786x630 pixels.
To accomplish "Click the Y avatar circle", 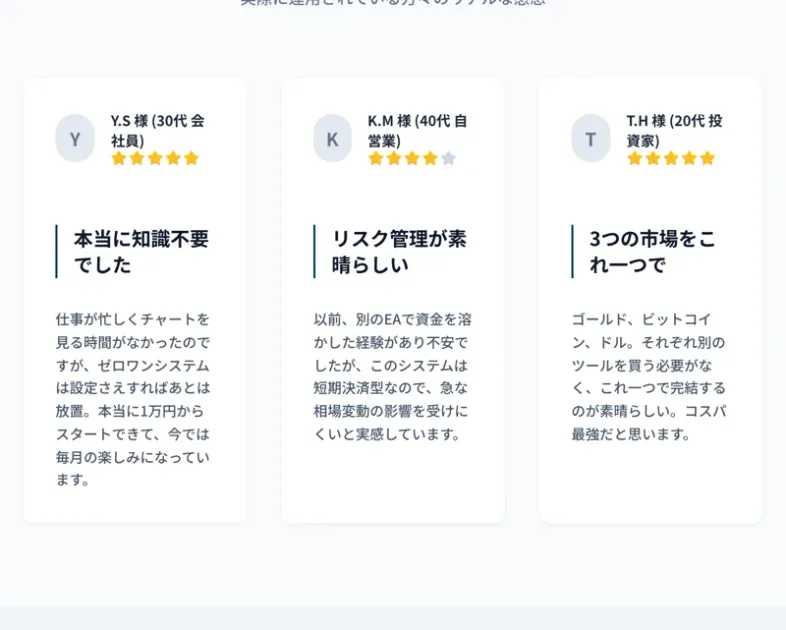I will point(75,138).
